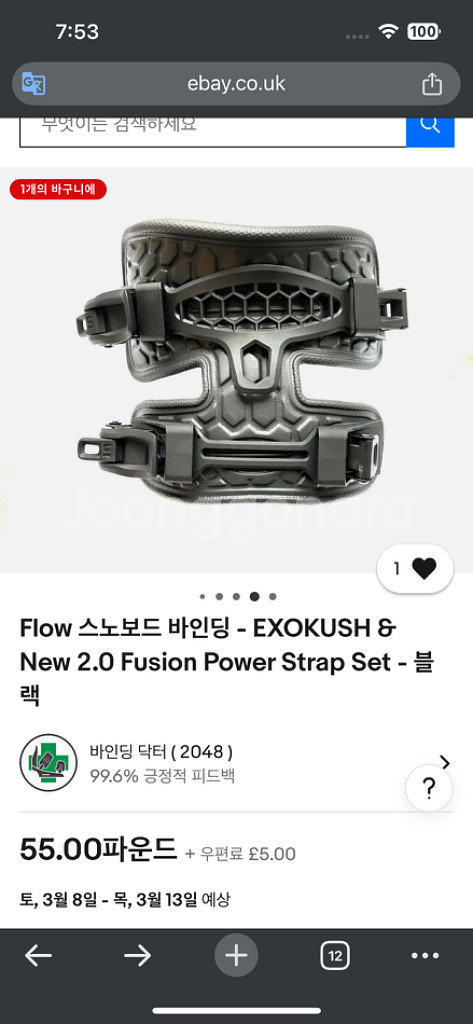Select the first image carousel dot
The height and width of the screenshot is (1024, 473).
tap(203, 596)
